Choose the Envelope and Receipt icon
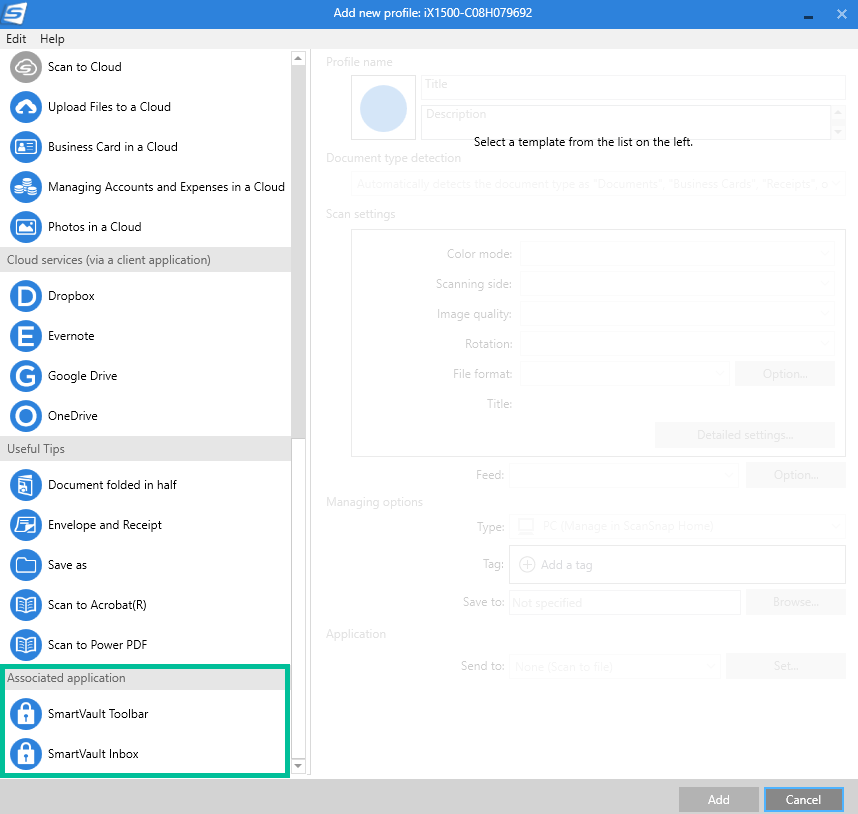The width and height of the screenshot is (858, 814). click(x=26, y=525)
